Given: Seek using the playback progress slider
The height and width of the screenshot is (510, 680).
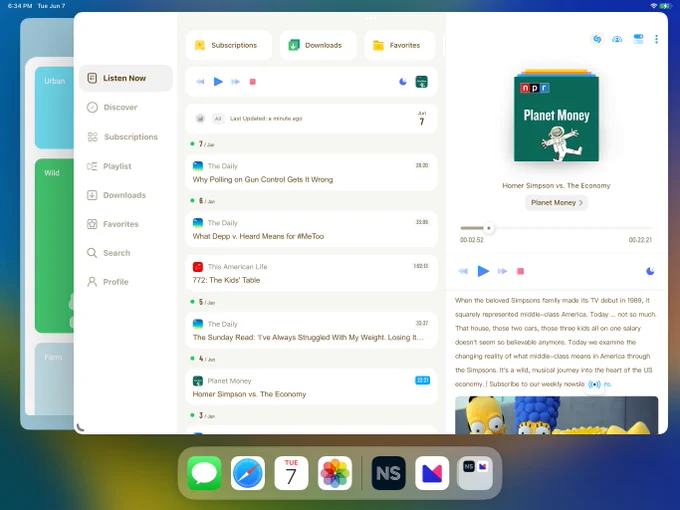Looking at the screenshot, I should click(x=556, y=228).
